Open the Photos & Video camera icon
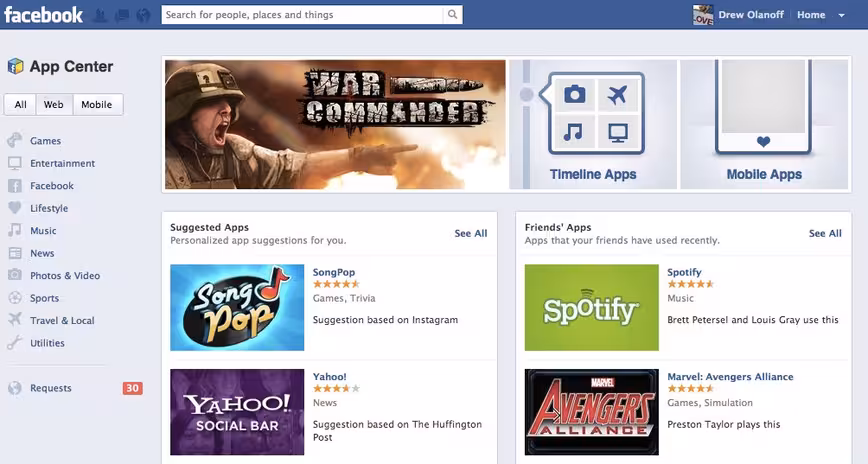Image resolution: width=868 pixels, height=464 pixels. [15, 275]
